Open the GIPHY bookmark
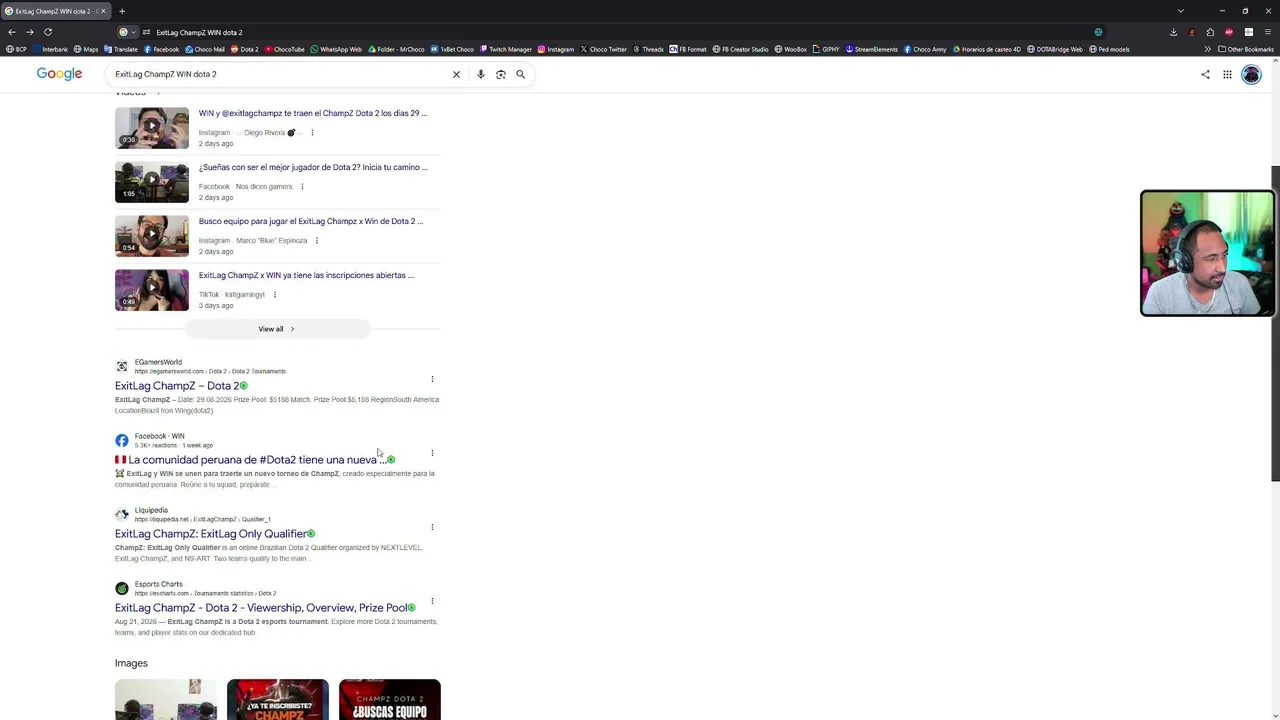 pyautogui.click(x=826, y=49)
